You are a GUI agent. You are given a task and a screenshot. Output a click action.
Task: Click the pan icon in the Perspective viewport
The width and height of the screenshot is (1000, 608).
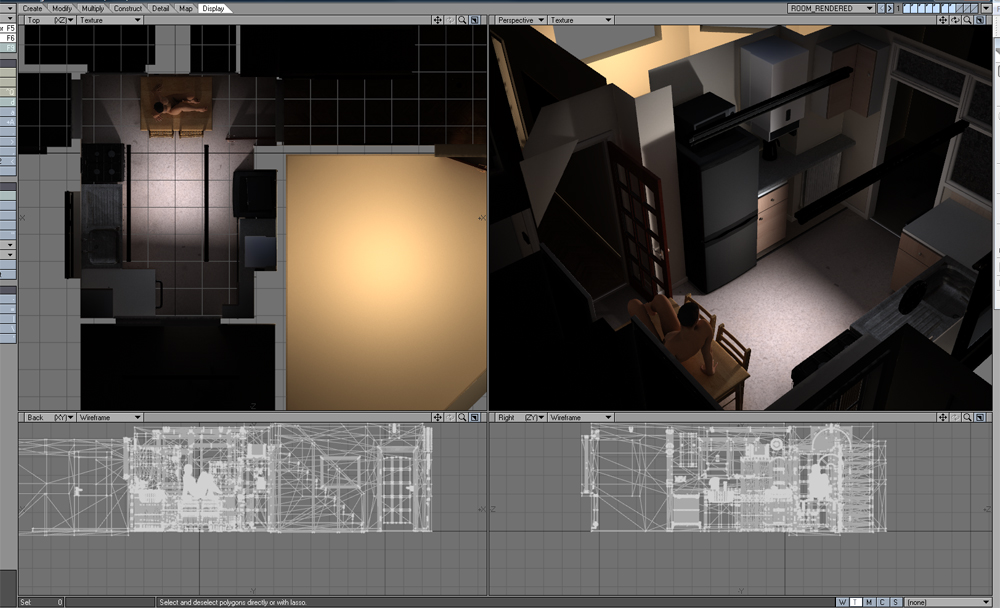944,20
